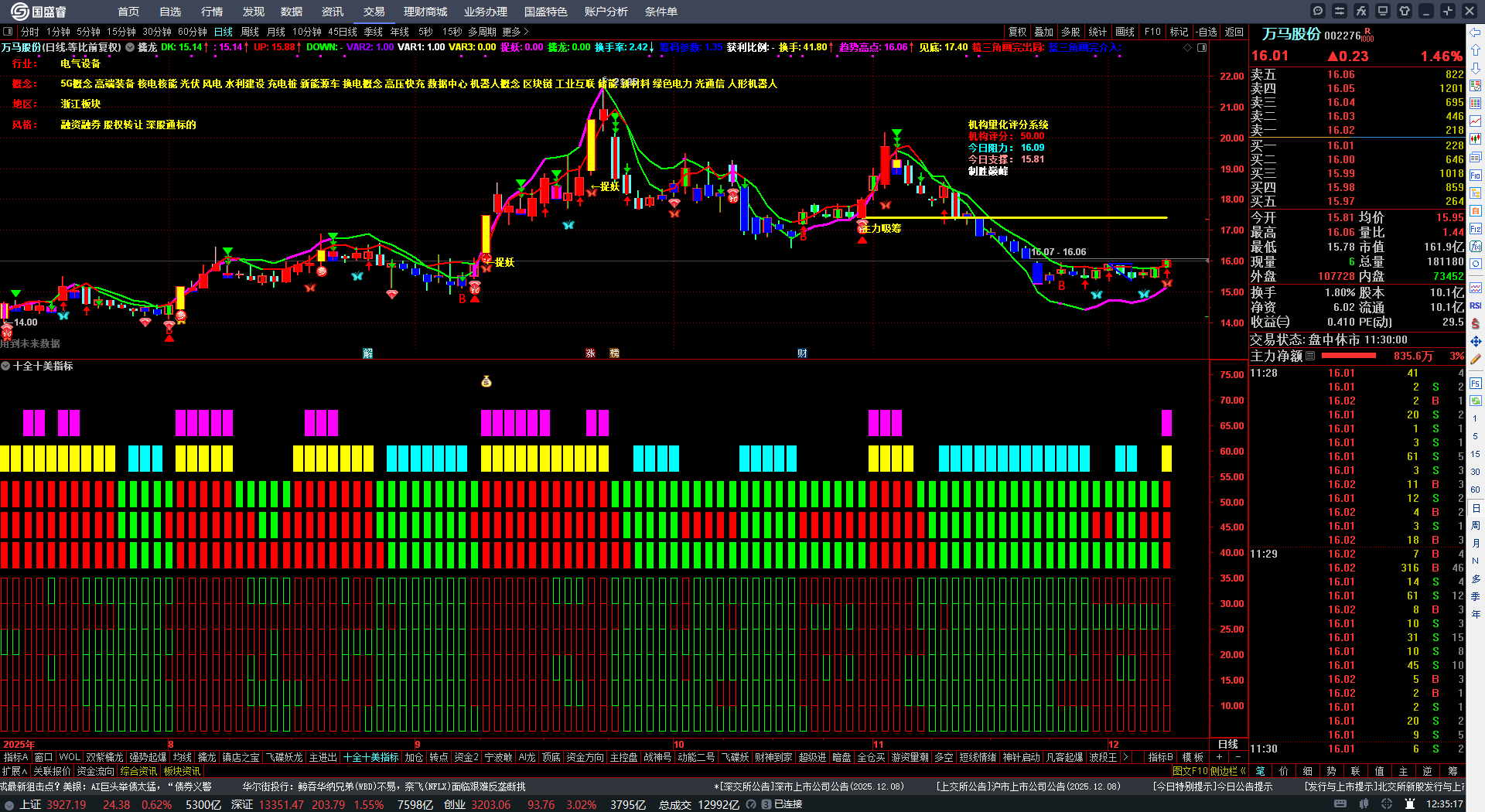
Task: Open the f(x) formula icon in right toolbar
Action: [1476, 247]
